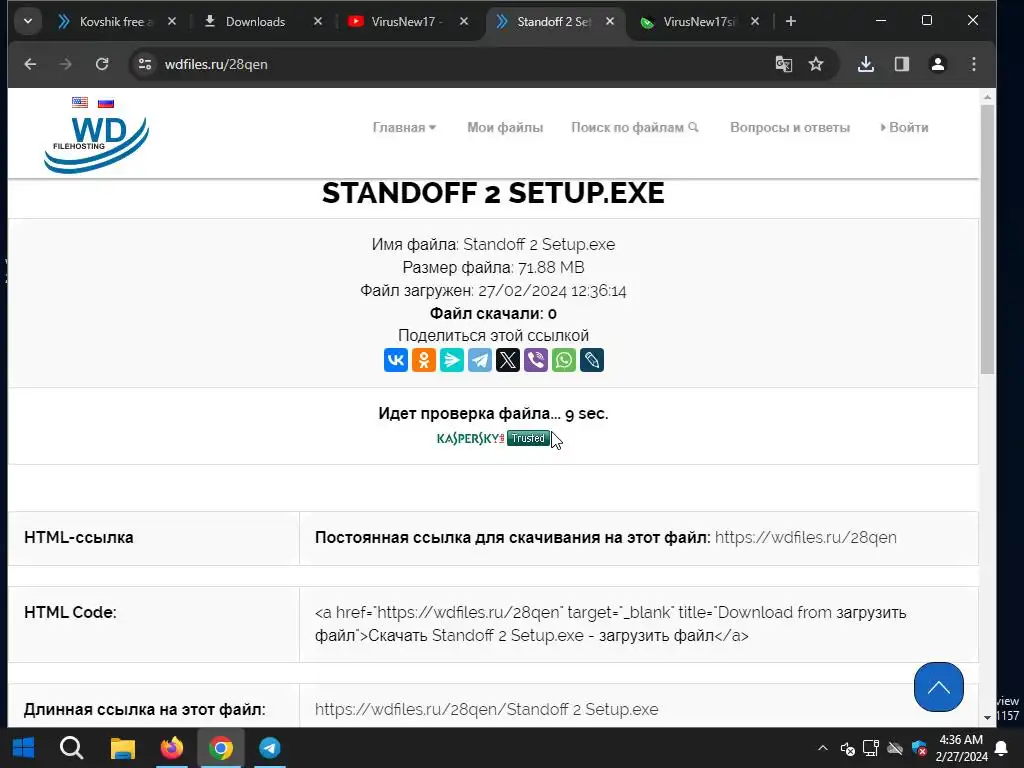Click the Kaspersky Trusted badge
The width and height of the screenshot is (1024, 768).
click(x=494, y=438)
